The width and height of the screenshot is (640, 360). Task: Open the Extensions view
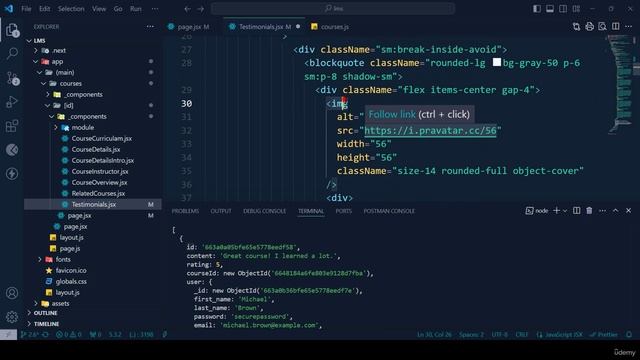pos(12,126)
